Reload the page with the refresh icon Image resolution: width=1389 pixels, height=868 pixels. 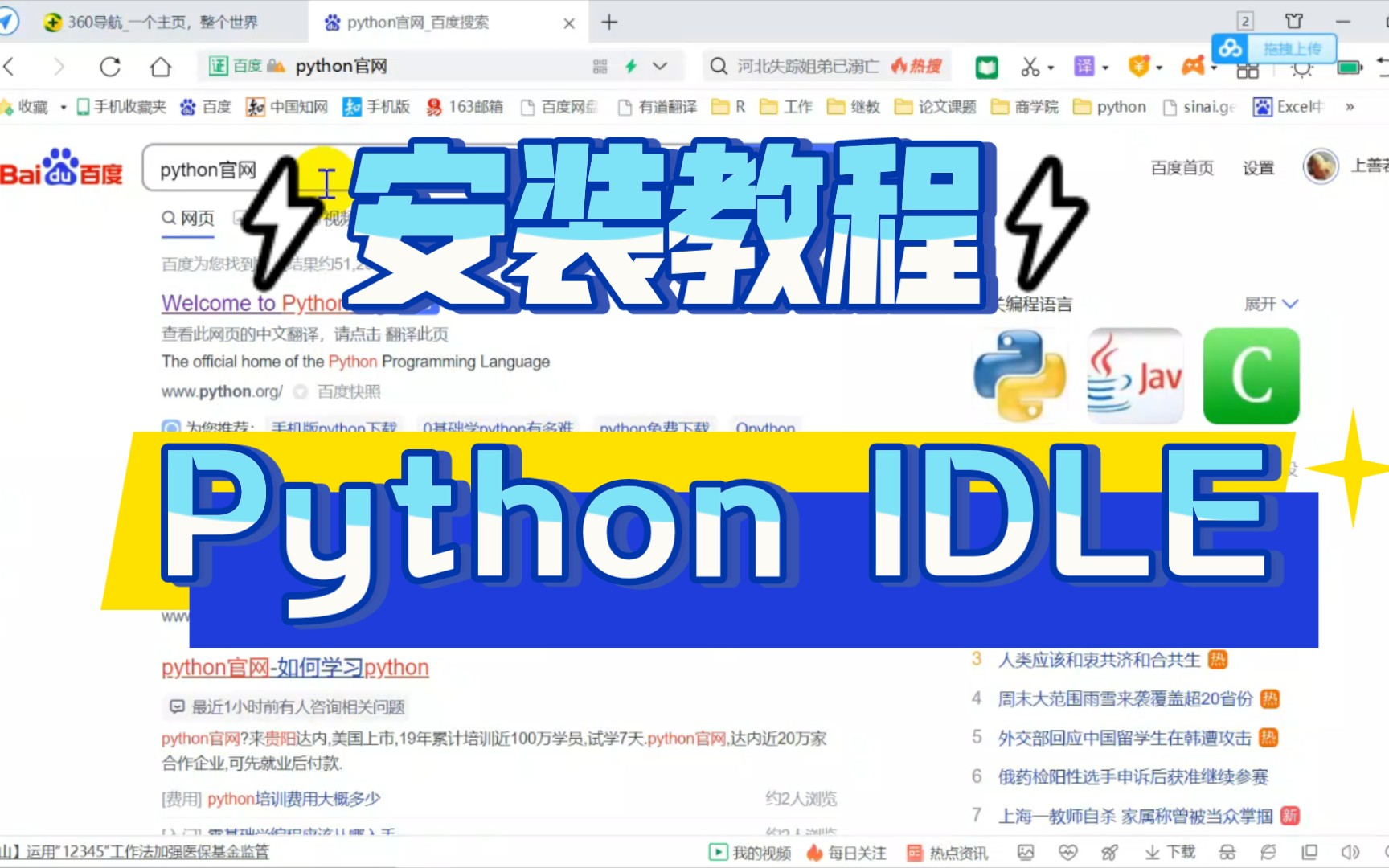pos(110,67)
